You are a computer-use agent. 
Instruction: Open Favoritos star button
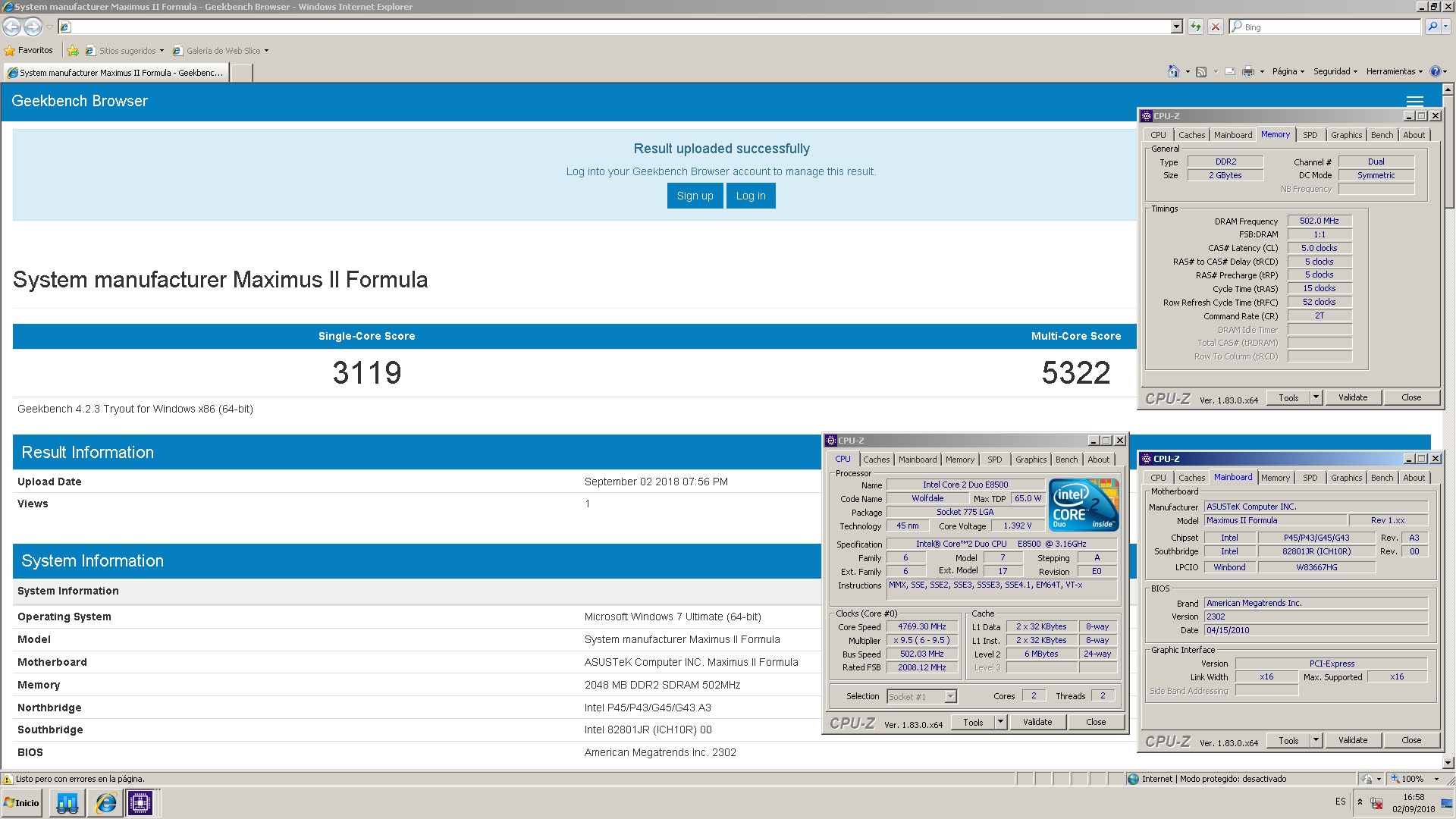tap(29, 51)
